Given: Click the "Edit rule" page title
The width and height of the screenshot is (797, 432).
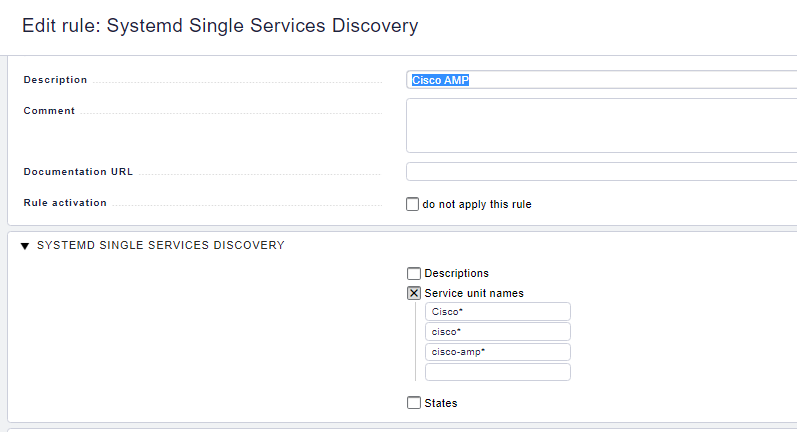Looking at the screenshot, I should coord(220,26).
